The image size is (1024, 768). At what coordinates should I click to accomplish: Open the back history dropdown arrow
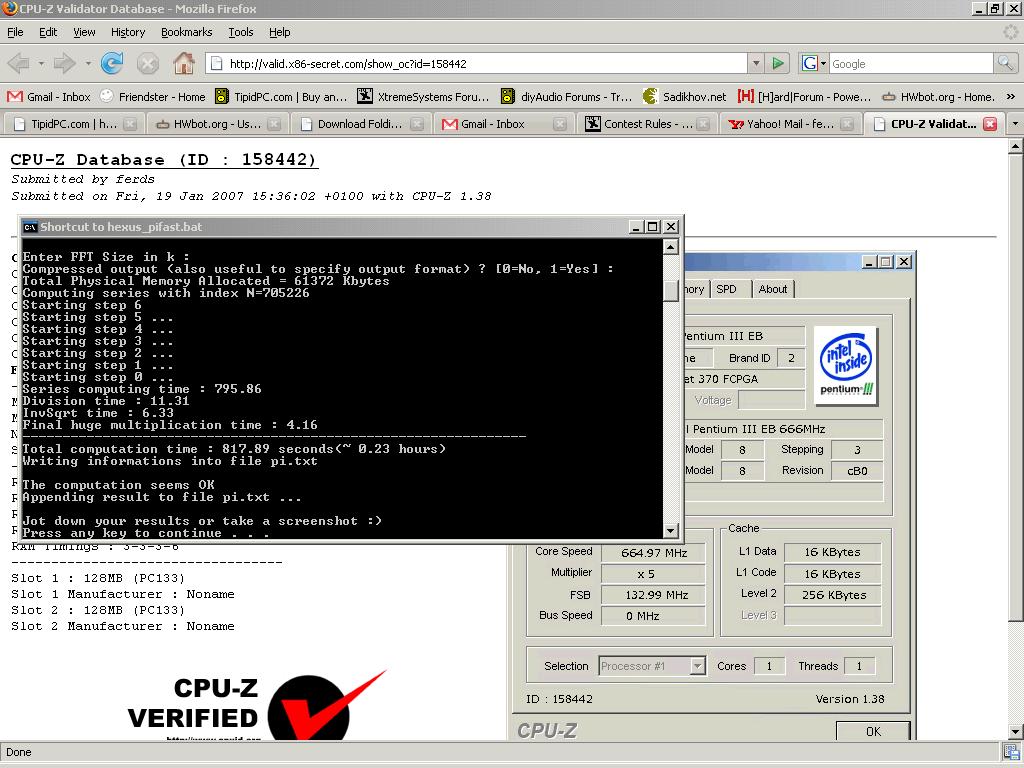pos(40,63)
